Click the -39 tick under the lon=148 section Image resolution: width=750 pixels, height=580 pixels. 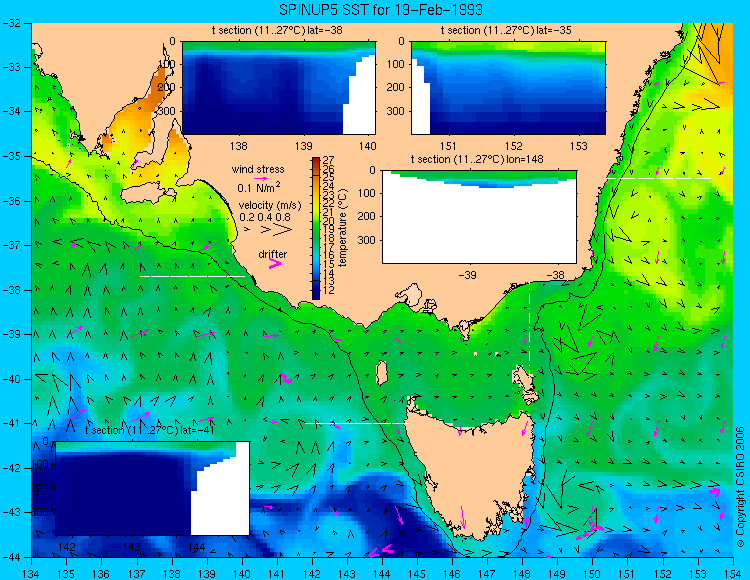point(467,275)
